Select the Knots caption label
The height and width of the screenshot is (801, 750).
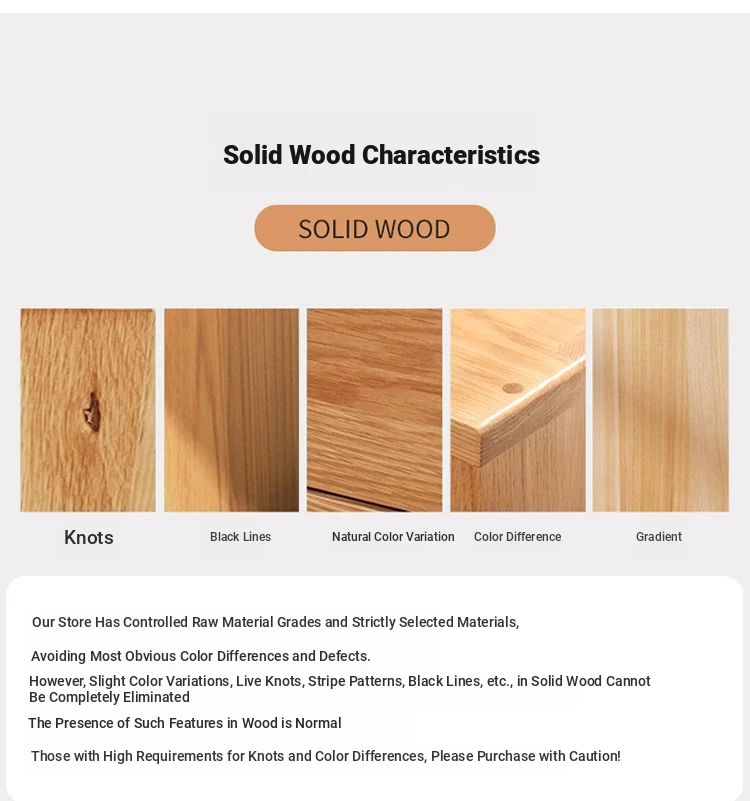tap(89, 537)
